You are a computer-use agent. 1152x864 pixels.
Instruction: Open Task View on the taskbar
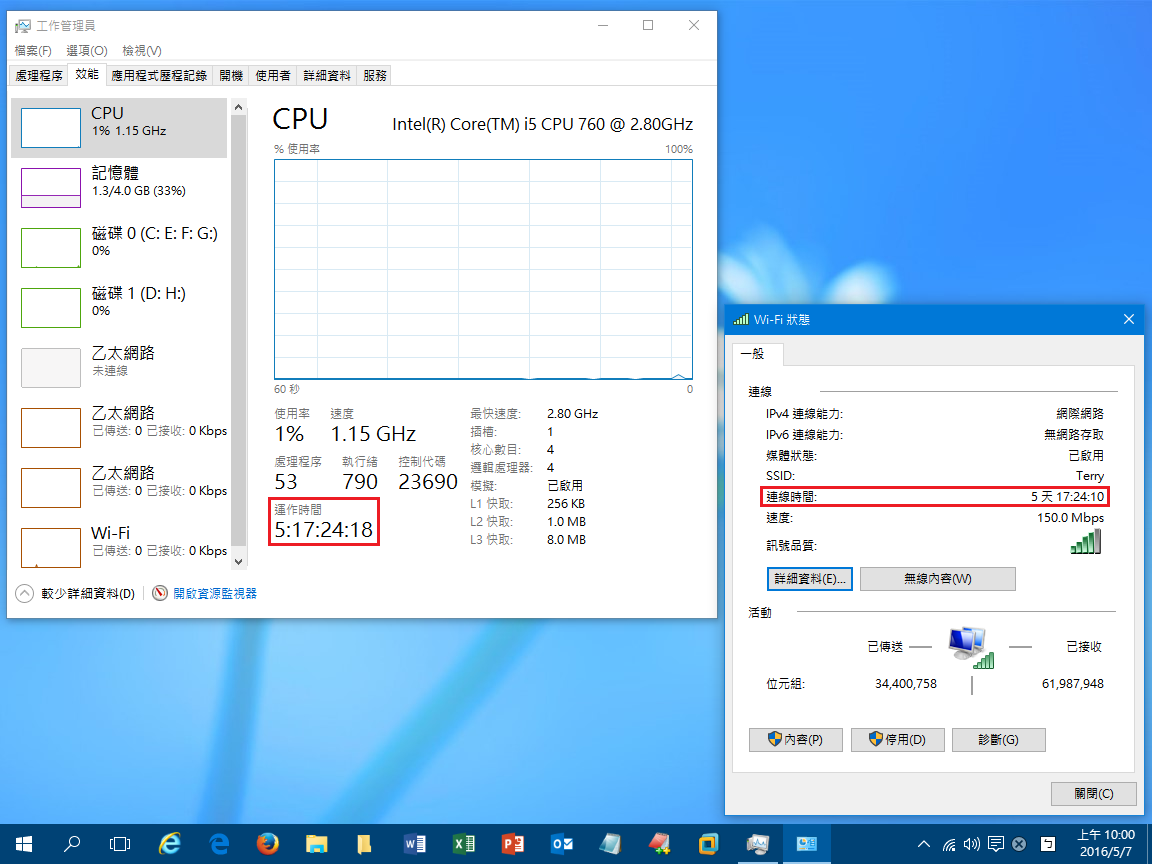point(120,844)
